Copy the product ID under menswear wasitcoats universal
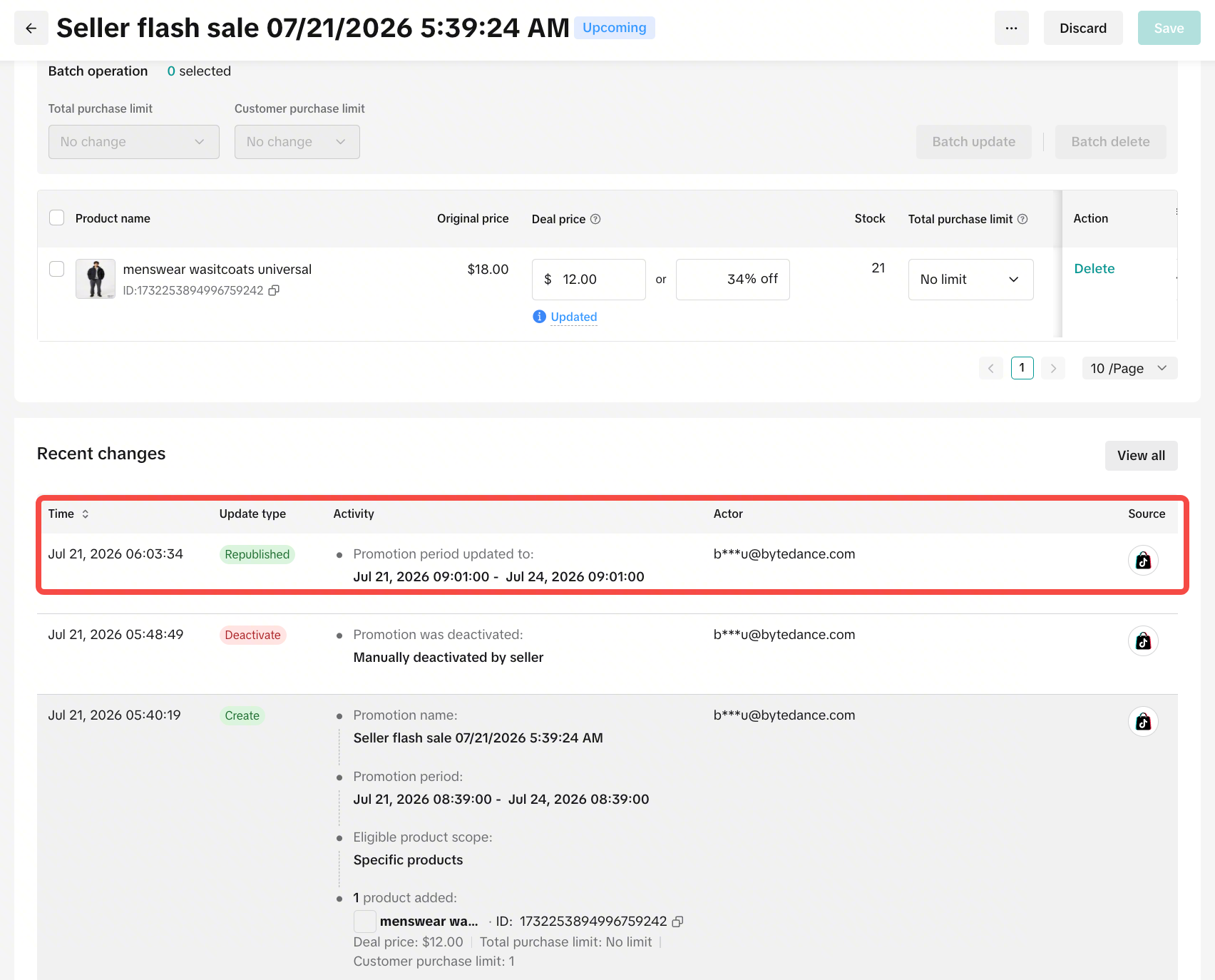This screenshot has height=980, width=1215. [x=274, y=290]
